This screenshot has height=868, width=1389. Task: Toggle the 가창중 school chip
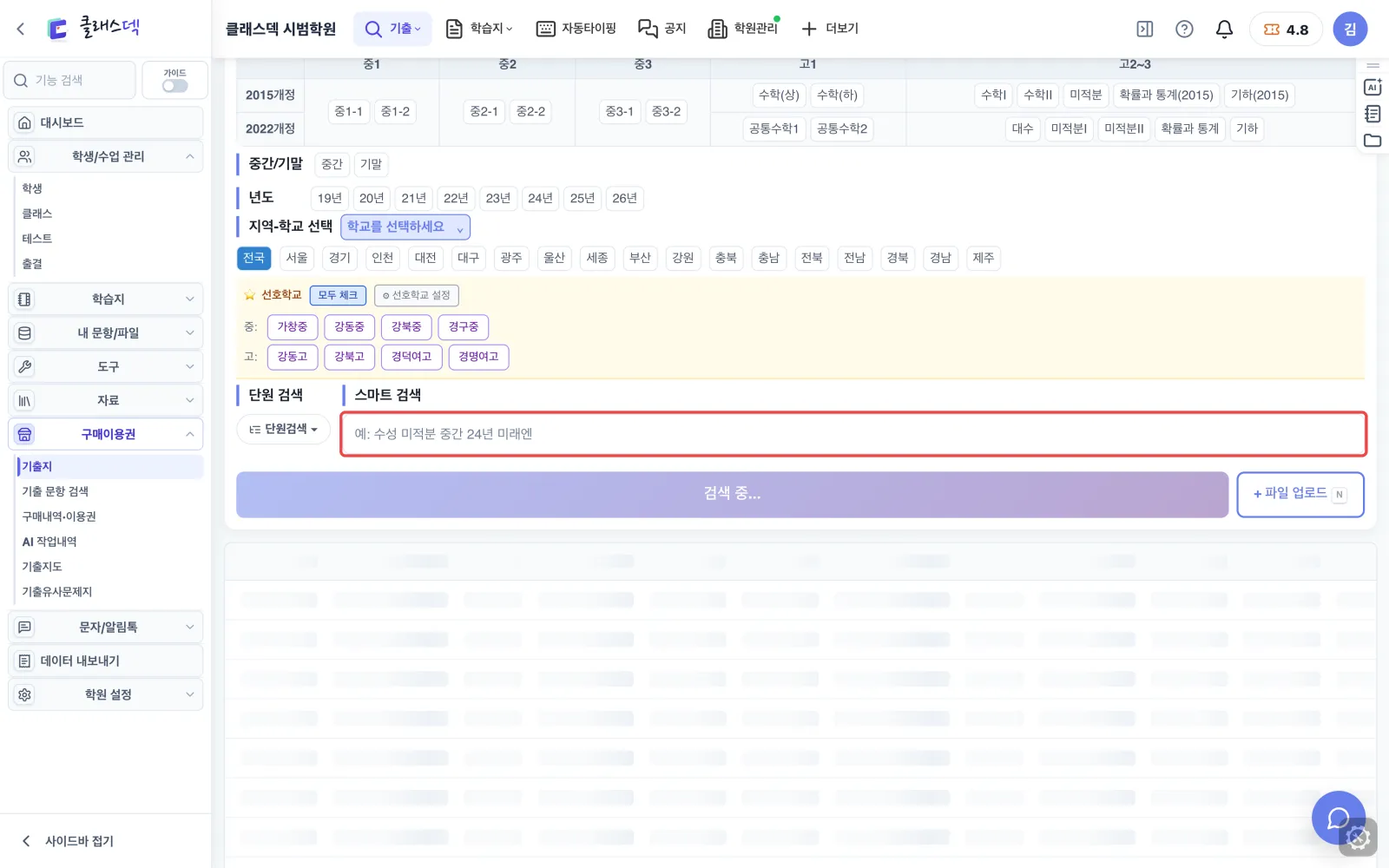coord(293,327)
